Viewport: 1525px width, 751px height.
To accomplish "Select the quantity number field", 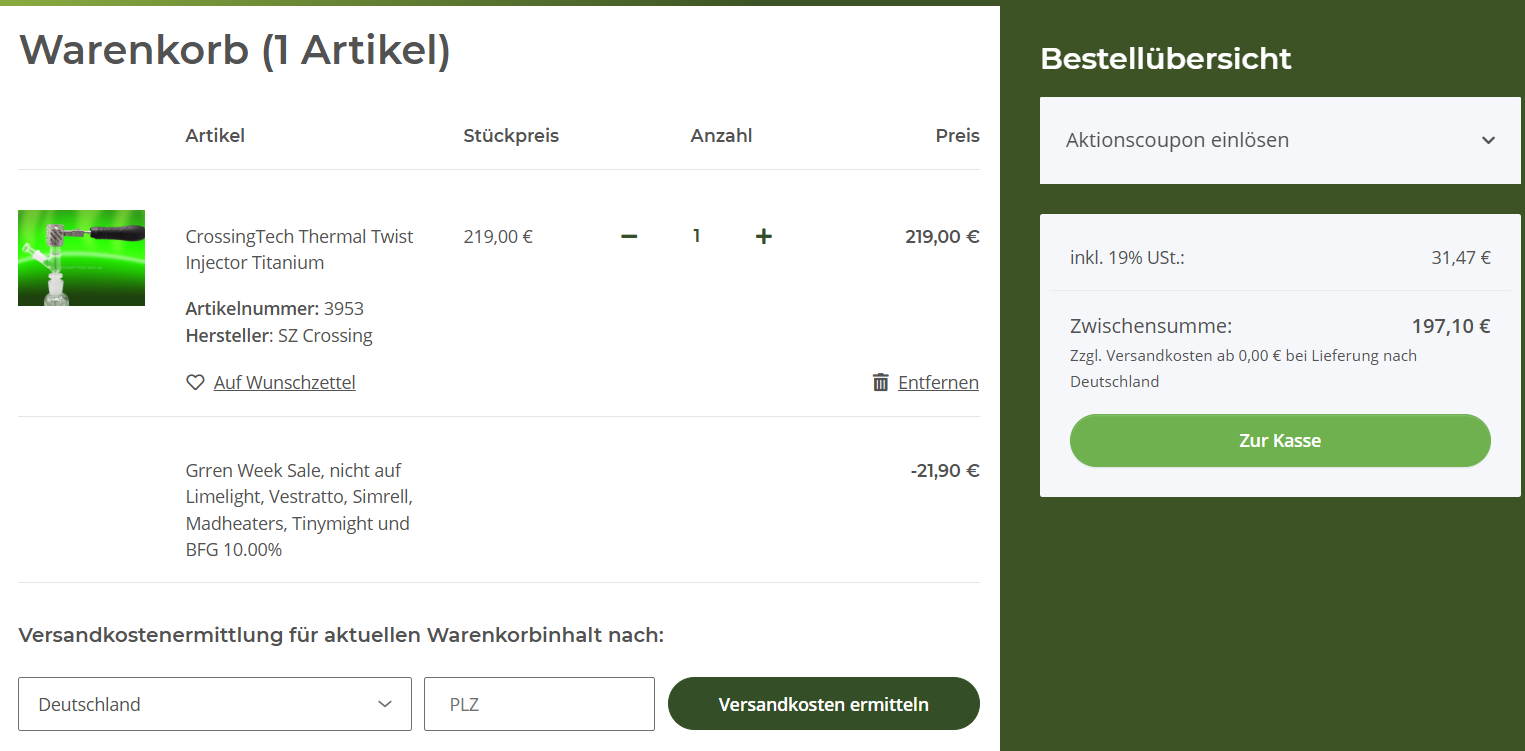I will coord(696,237).
